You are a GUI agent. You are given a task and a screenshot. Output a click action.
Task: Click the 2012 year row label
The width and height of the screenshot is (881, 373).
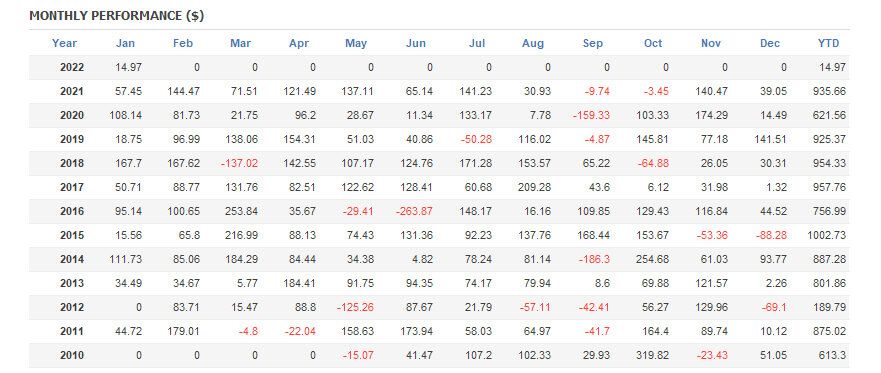(72, 307)
